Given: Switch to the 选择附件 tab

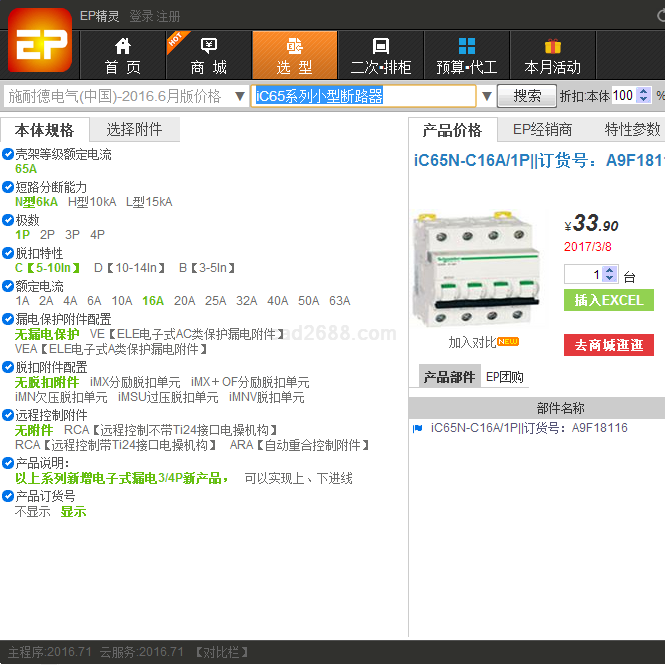Looking at the screenshot, I should coord(134,130).
